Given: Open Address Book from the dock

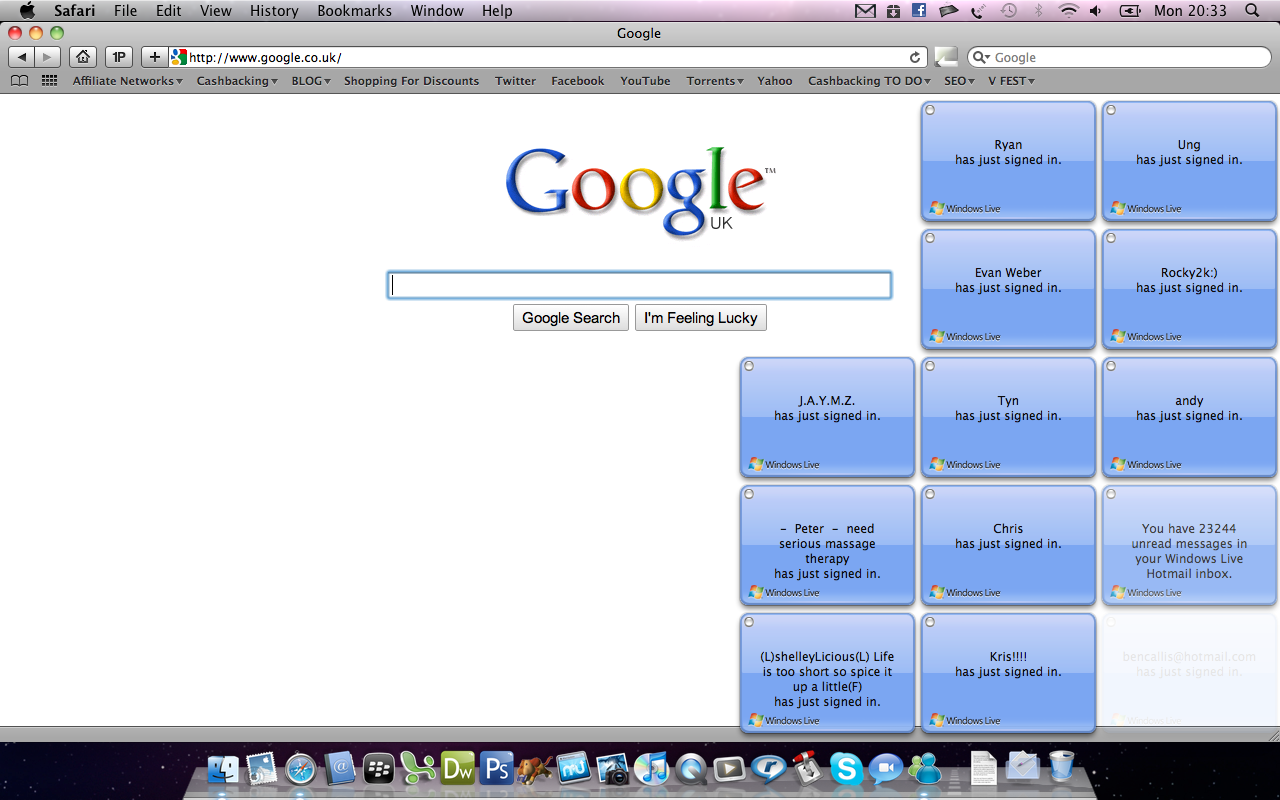Looking at the screenshot, I should (x=340, y=768).
